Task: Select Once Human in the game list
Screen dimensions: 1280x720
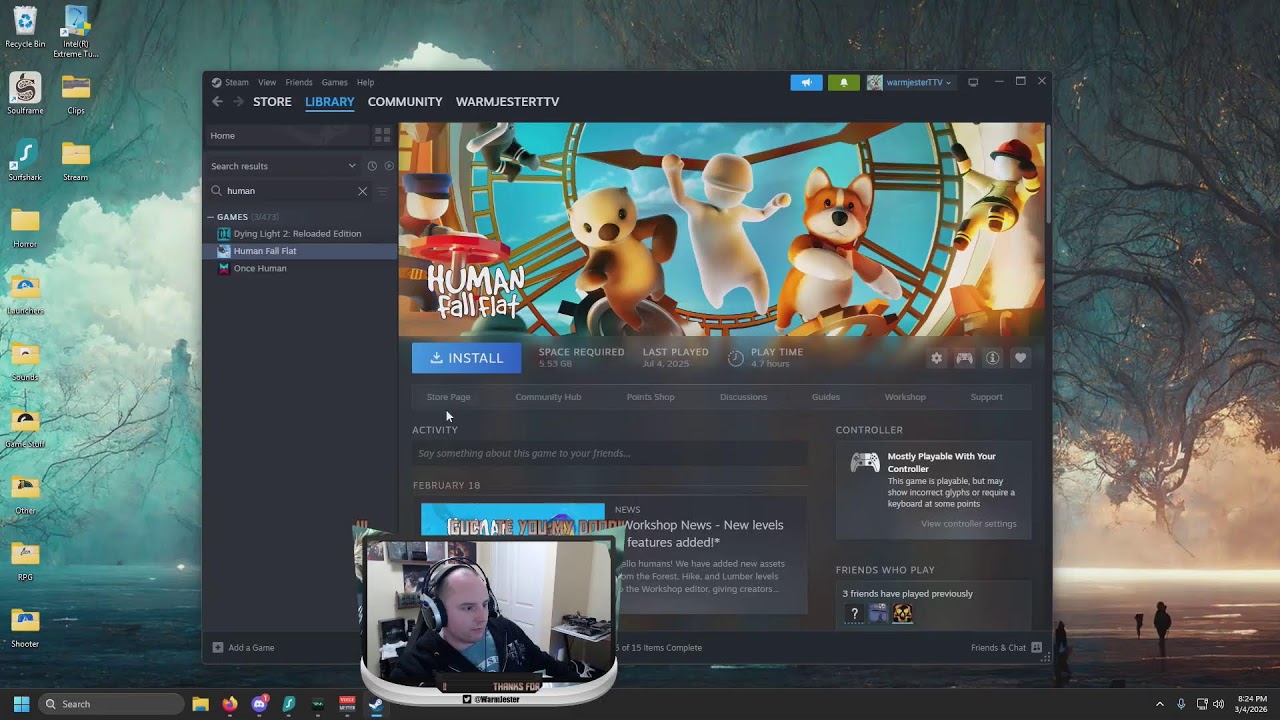Action: 260,268
